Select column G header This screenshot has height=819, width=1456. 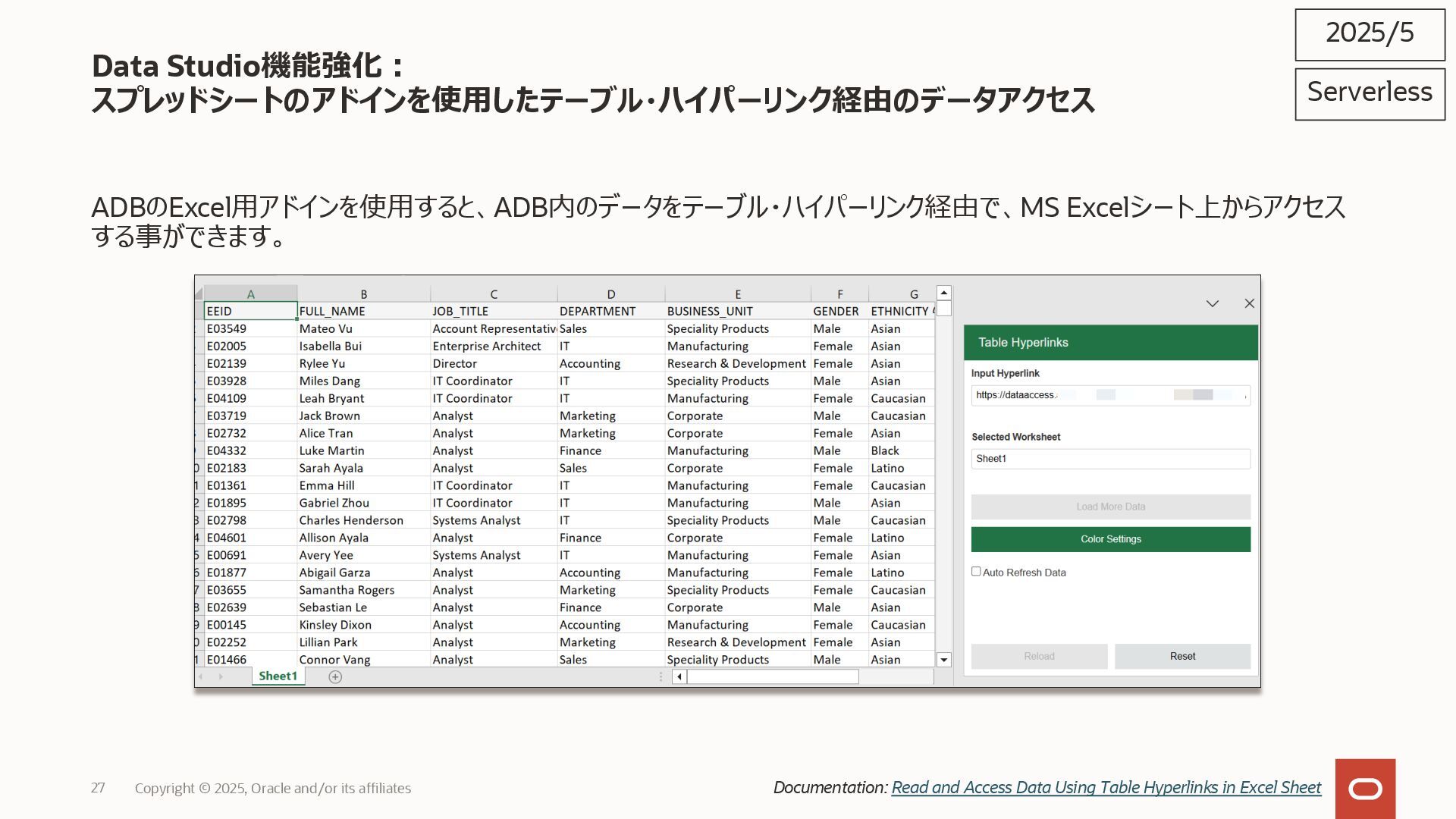coord(902,293)
